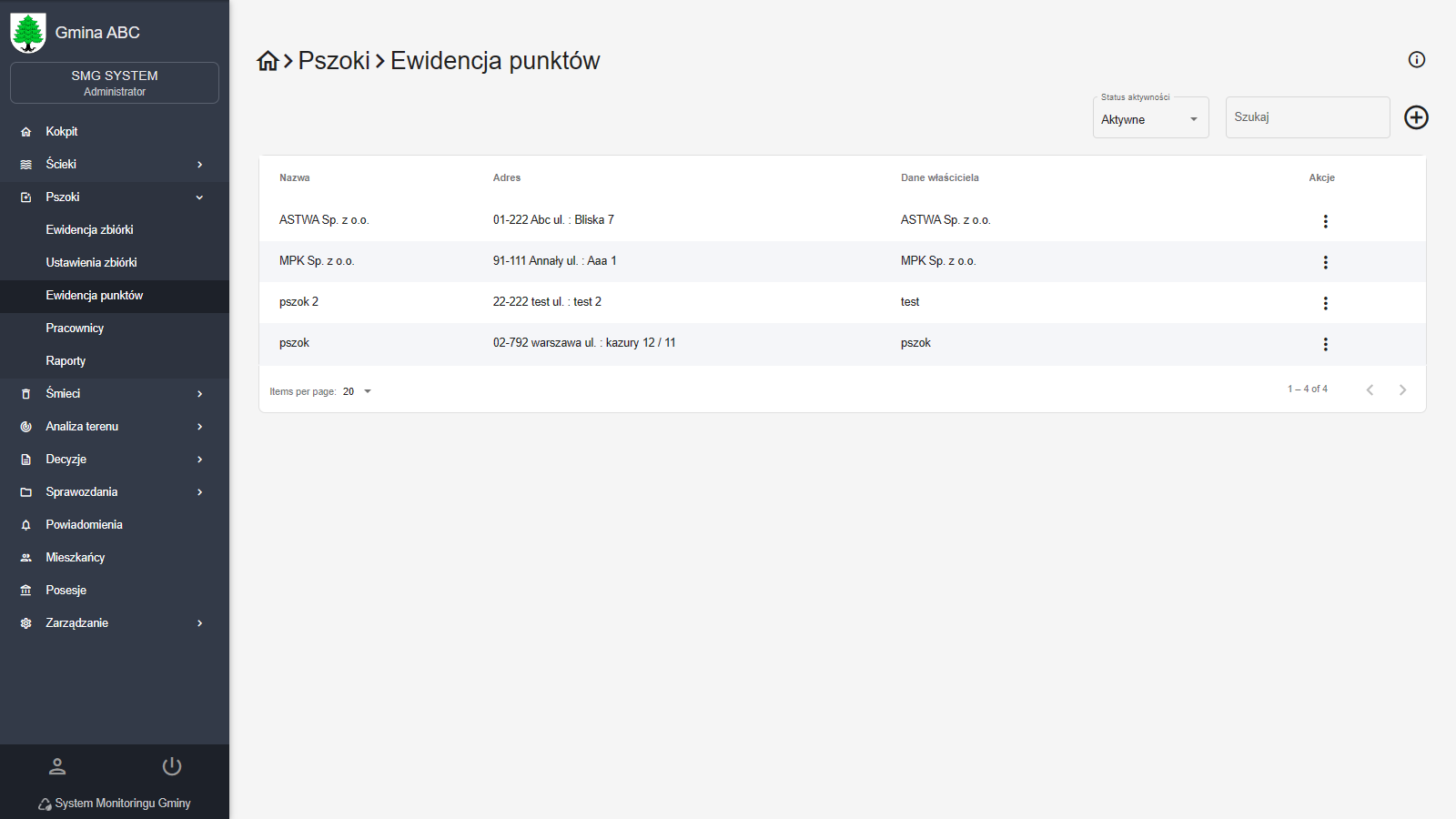Screen dimensions: 1456x819
Task: Click the home icon in breadcrumb
Action: click(268, 61)
